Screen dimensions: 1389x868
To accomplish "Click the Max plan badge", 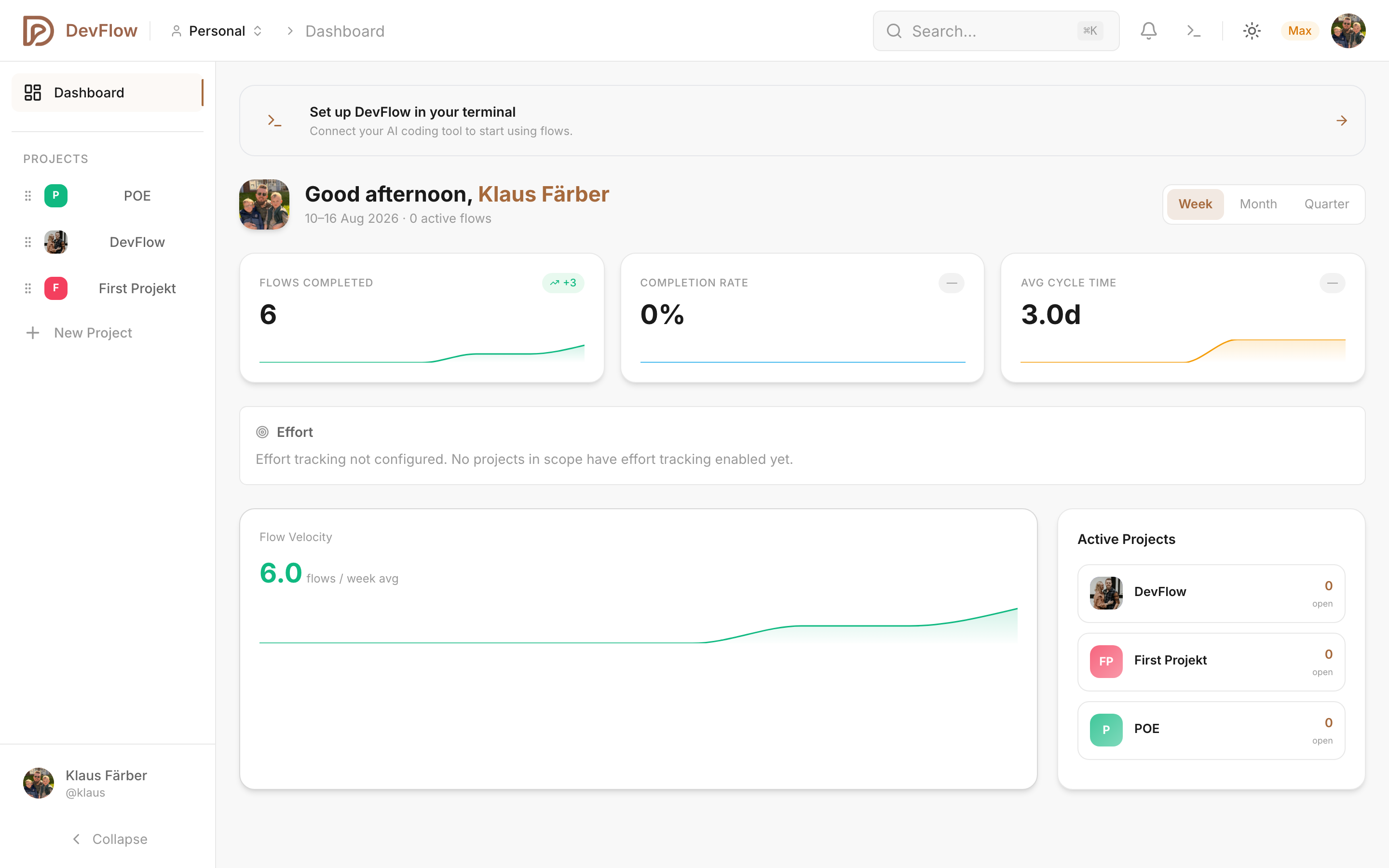I will coord(1299,31).
